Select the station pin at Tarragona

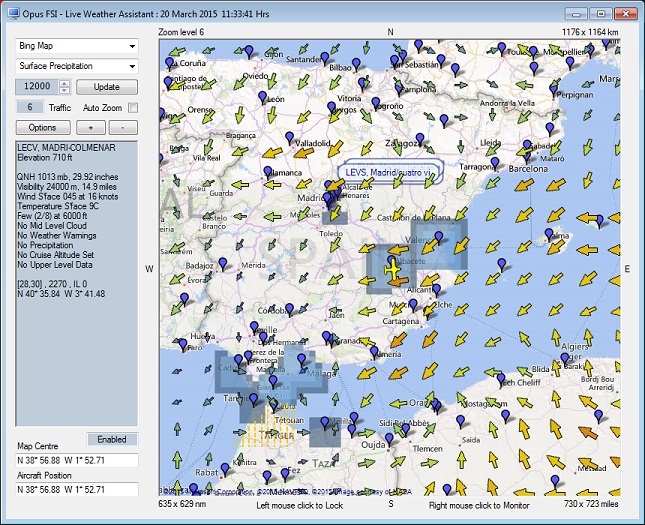495,163
